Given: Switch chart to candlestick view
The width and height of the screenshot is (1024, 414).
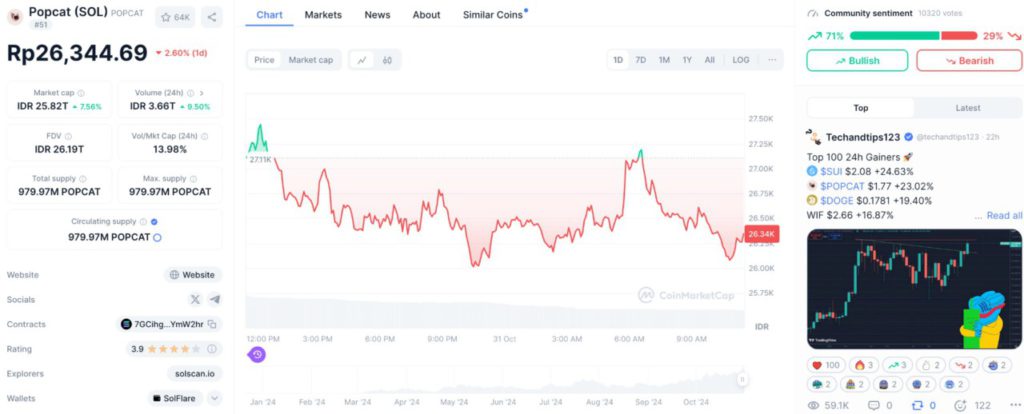Looking at the screenshot, I should pyautogui.click(x=386, y=60).
